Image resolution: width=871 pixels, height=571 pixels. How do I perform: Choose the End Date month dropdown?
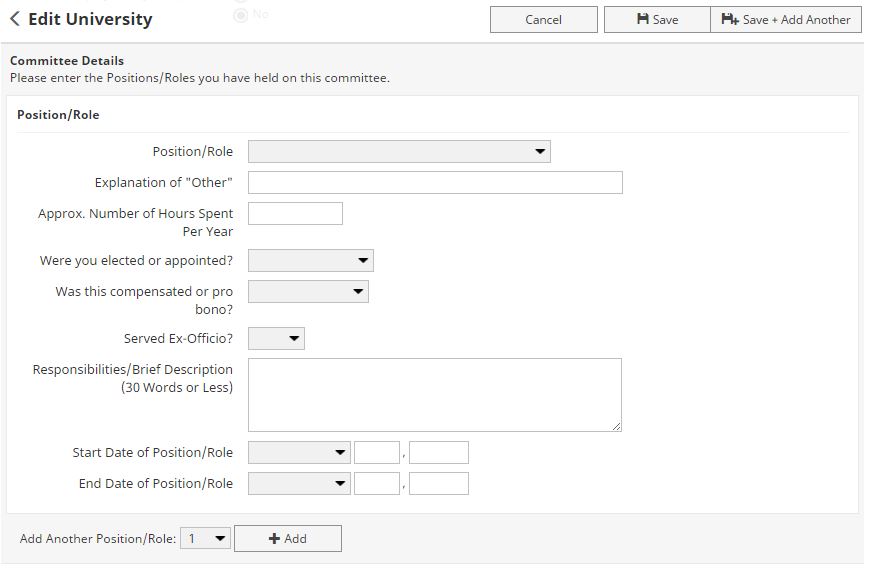click(299, 484)
